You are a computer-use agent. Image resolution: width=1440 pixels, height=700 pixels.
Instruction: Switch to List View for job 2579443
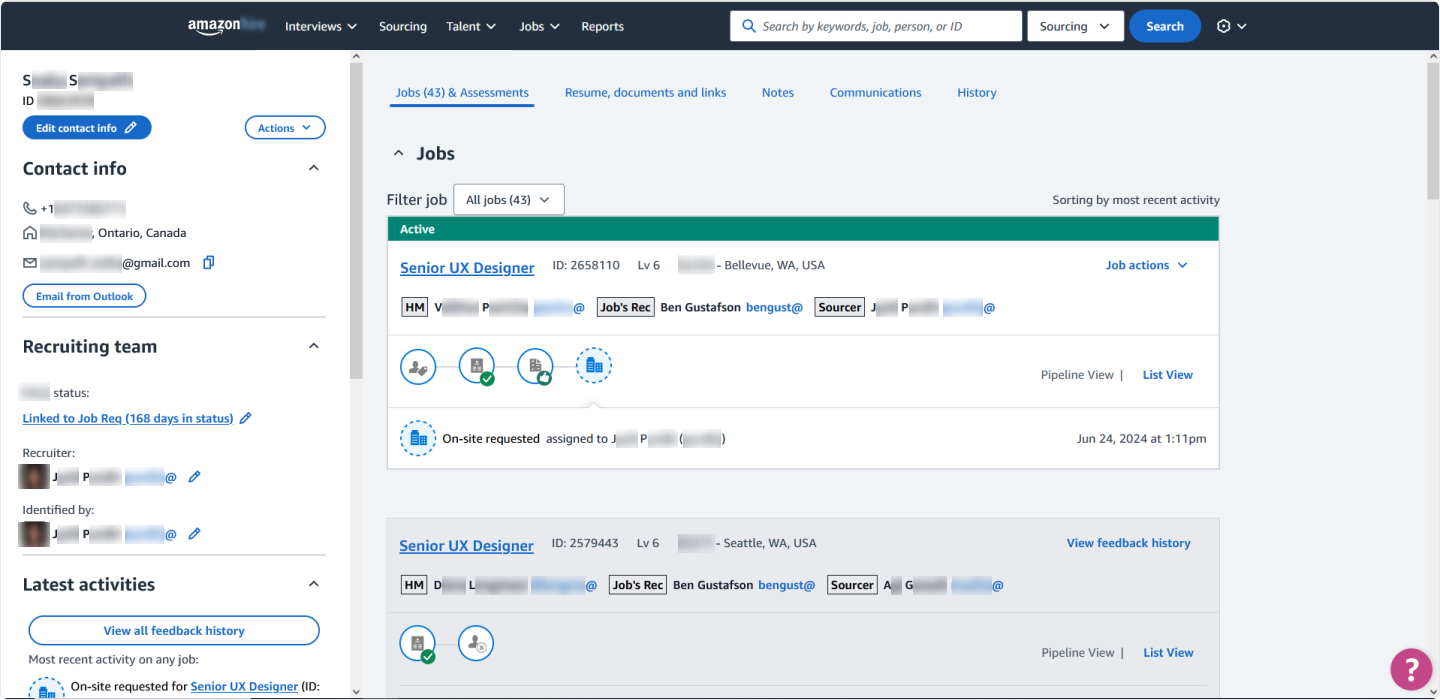click(1168, 653)
